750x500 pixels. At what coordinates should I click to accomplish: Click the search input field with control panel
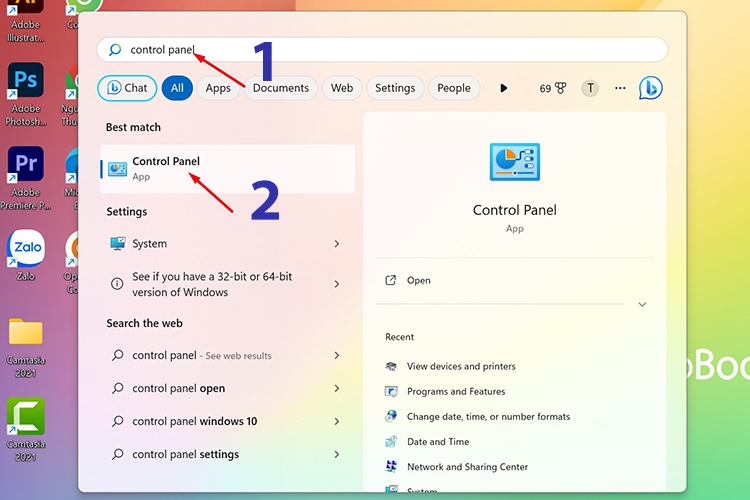(x=382, y=49)
